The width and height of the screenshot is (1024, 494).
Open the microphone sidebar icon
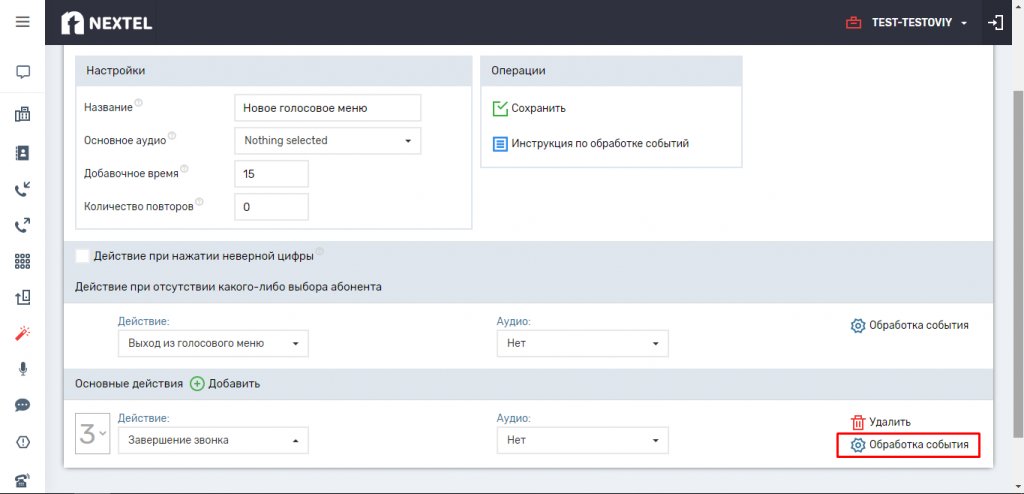tap(23, 369)
